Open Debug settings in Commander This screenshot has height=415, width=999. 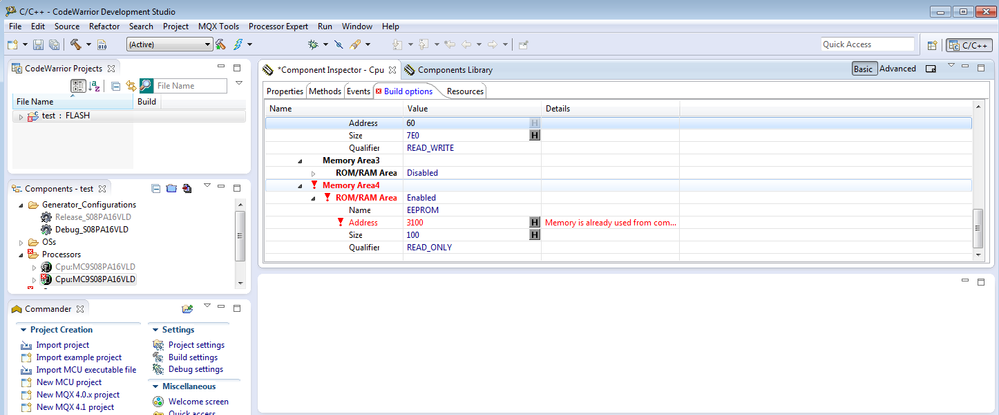coord(196,369)
